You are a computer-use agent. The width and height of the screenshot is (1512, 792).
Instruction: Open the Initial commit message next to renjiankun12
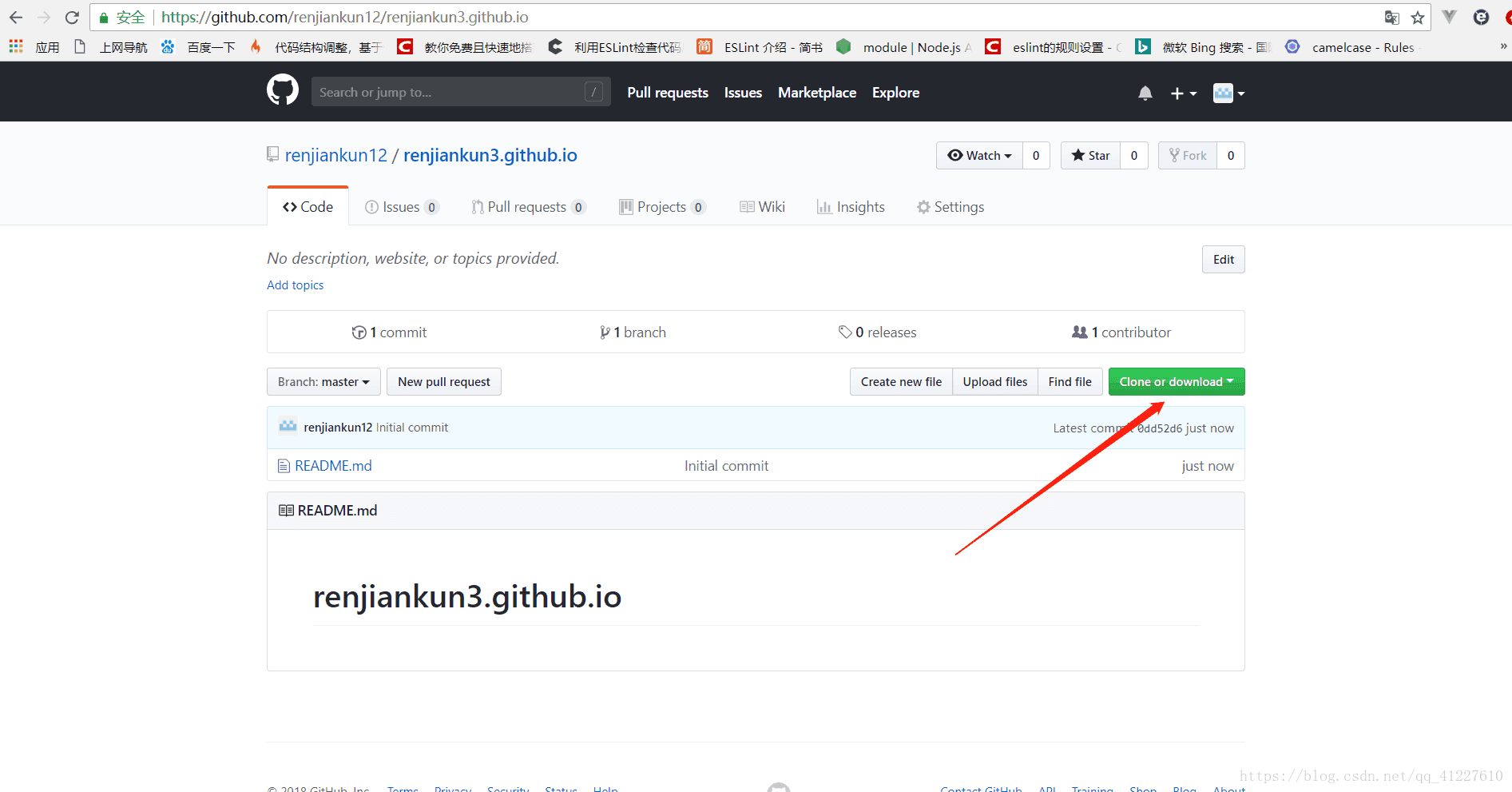(x=412, y=428)
